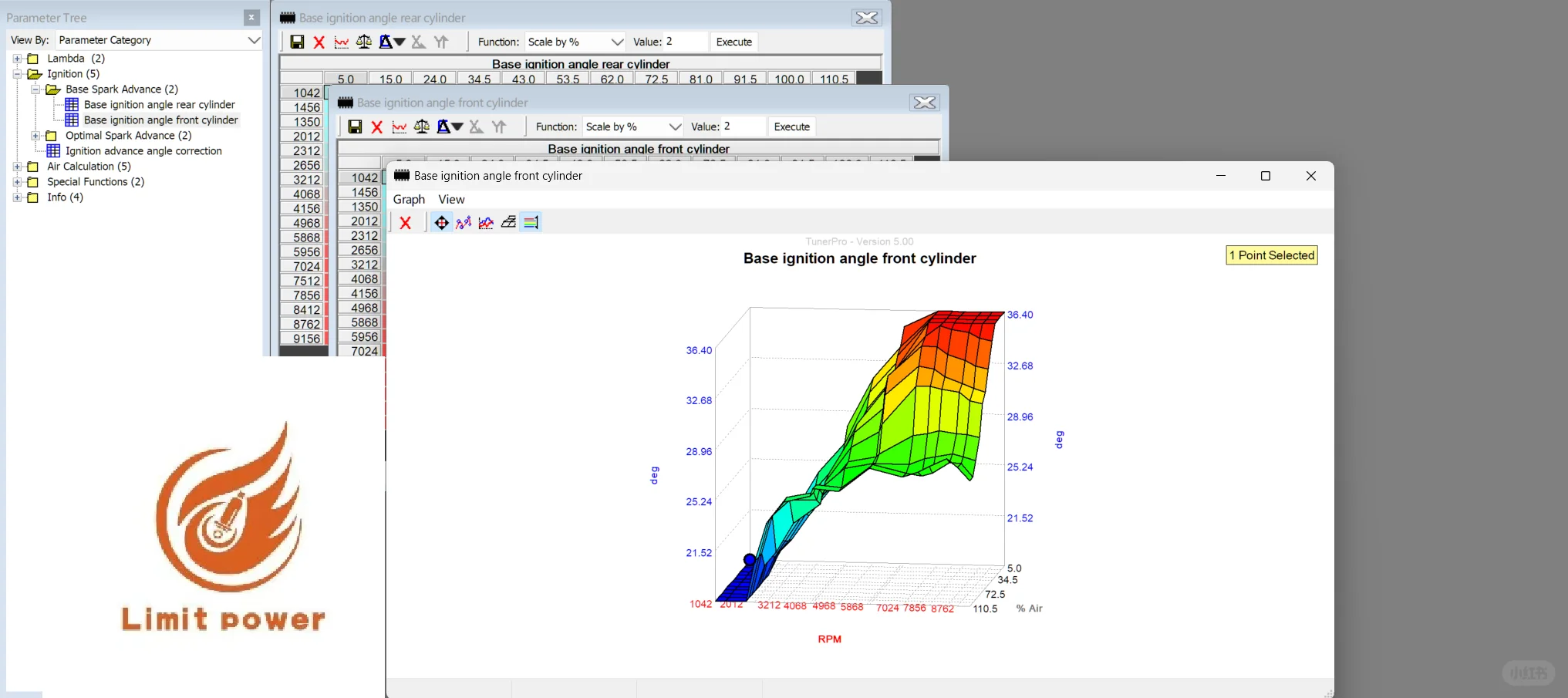Click the compare scales icon in rear cylinder window
Screen dimensions: 1568x698
click(363, 42)
